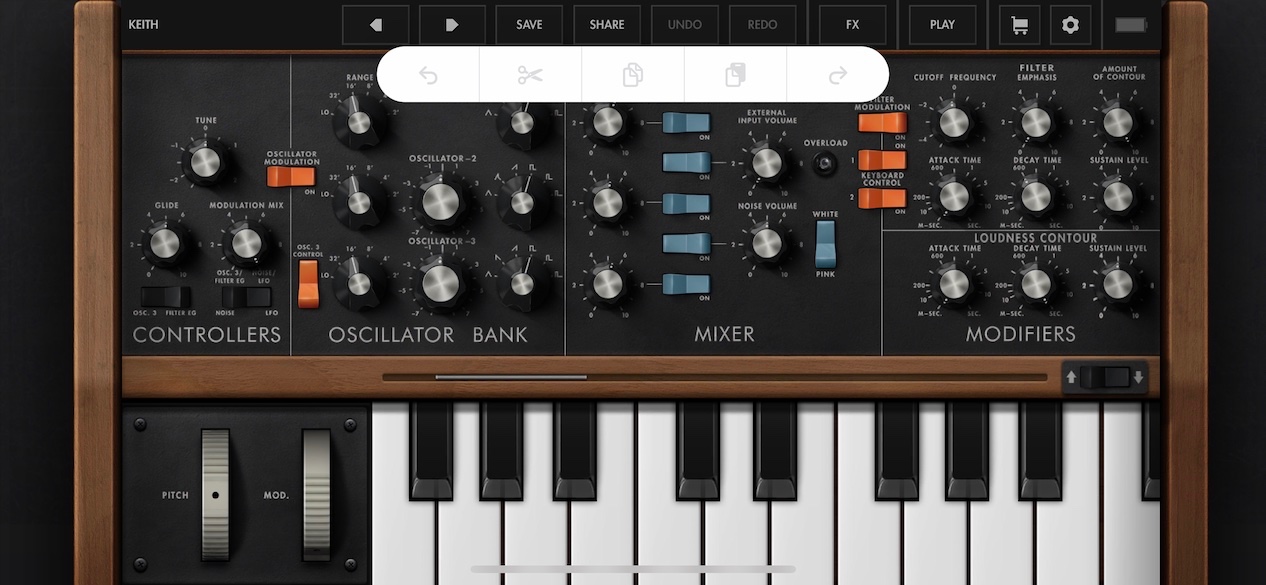
Task: Click the top Range knob of oscillator 1
Action: [358, 122]
